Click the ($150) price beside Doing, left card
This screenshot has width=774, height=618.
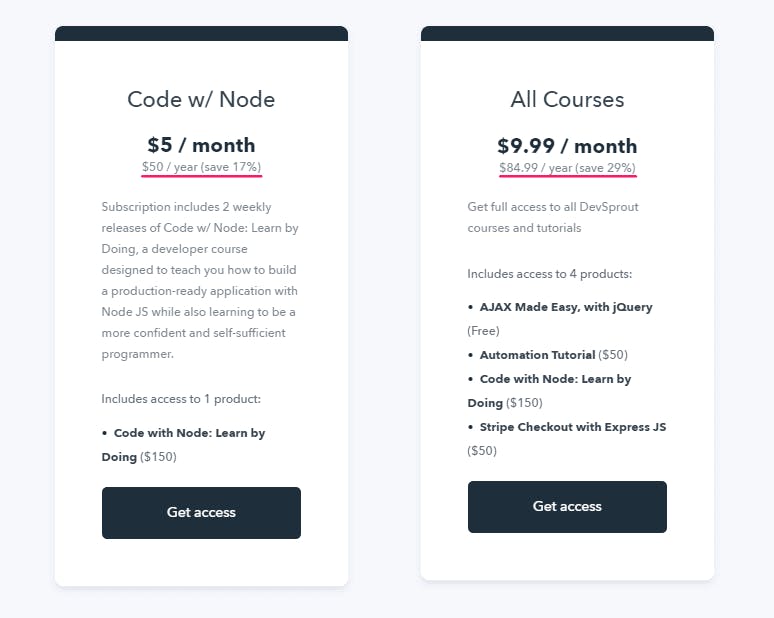pos(158,457)
